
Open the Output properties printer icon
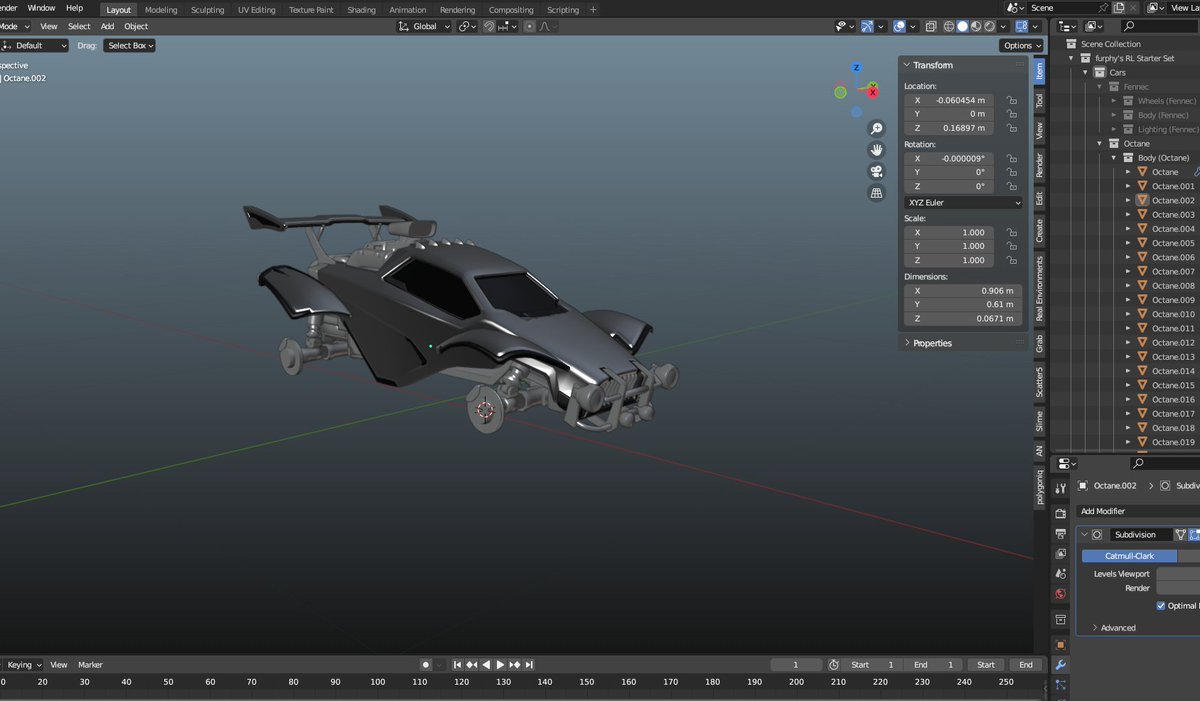(x=1061, y=534)
